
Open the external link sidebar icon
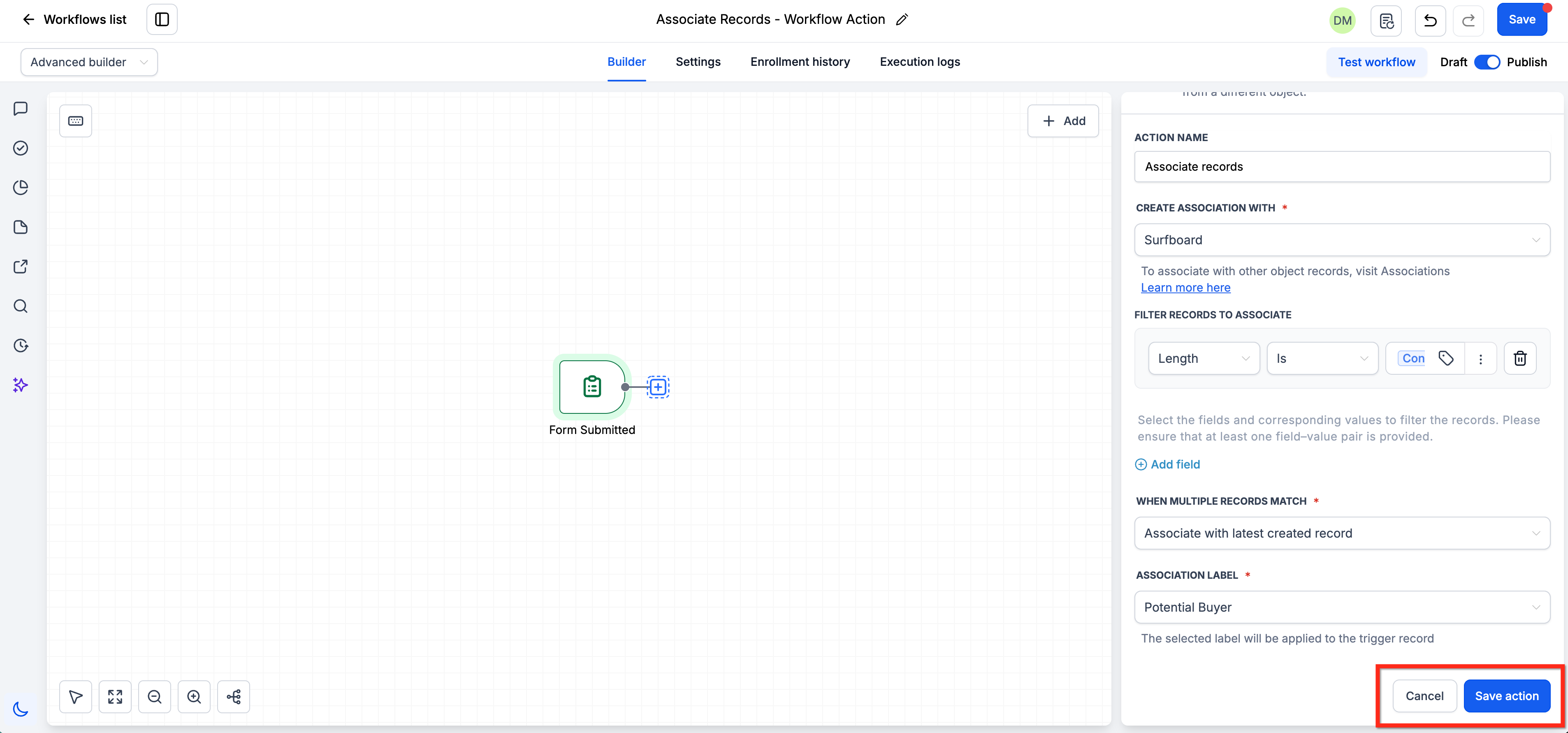coord(21,267)
